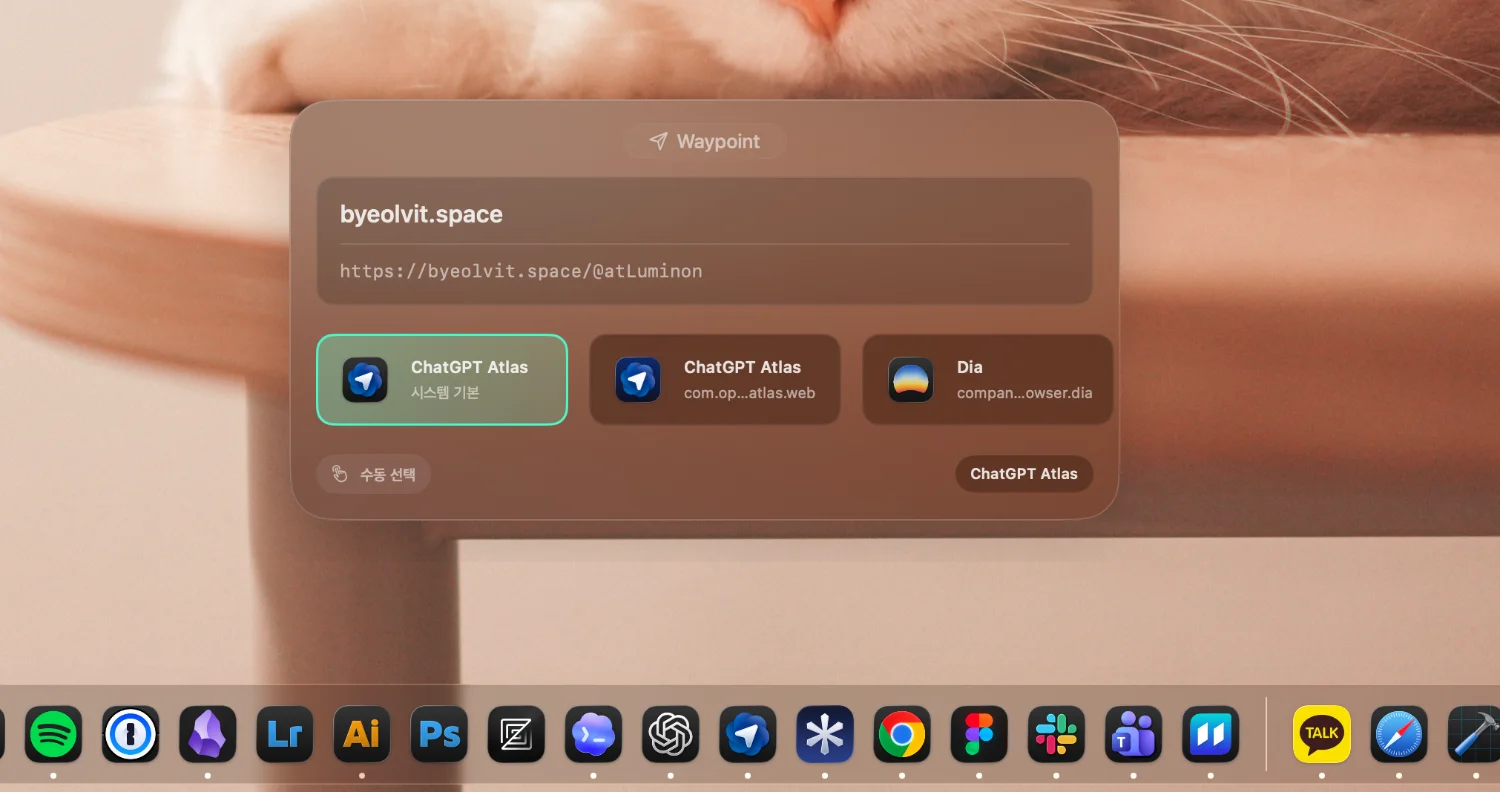
Task: Launch Adobe Illustrator from the Dock
Action: [x=362, y=735]
